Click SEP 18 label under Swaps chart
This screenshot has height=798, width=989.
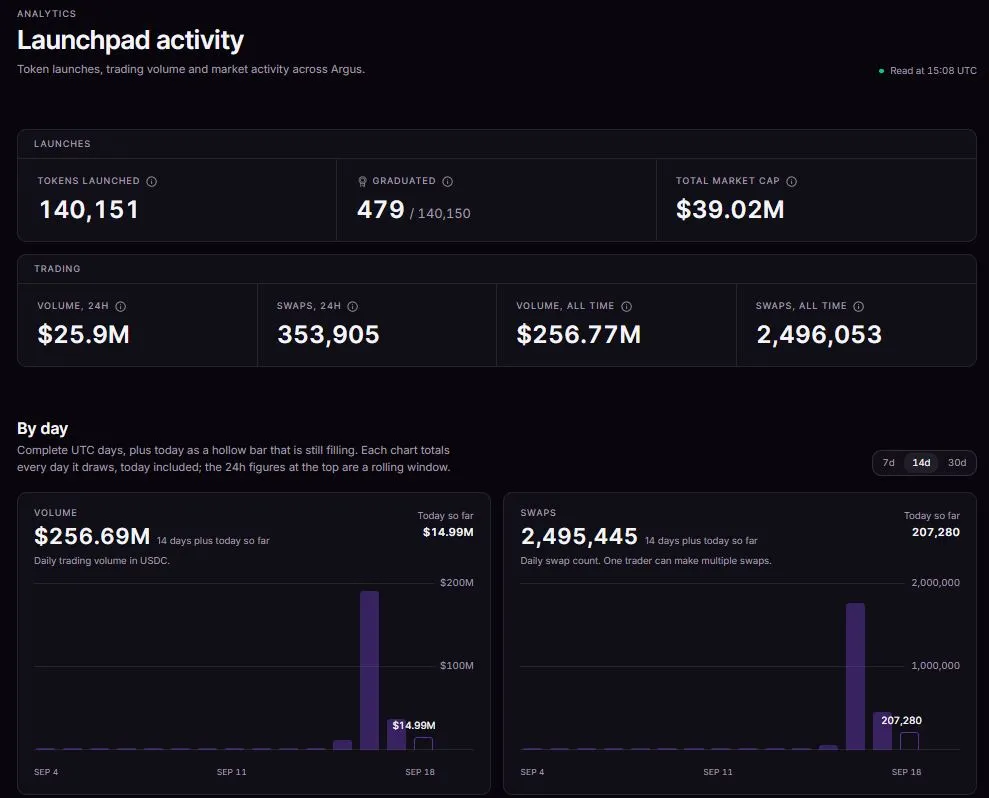pyautogui.click(x=906, y=772)
